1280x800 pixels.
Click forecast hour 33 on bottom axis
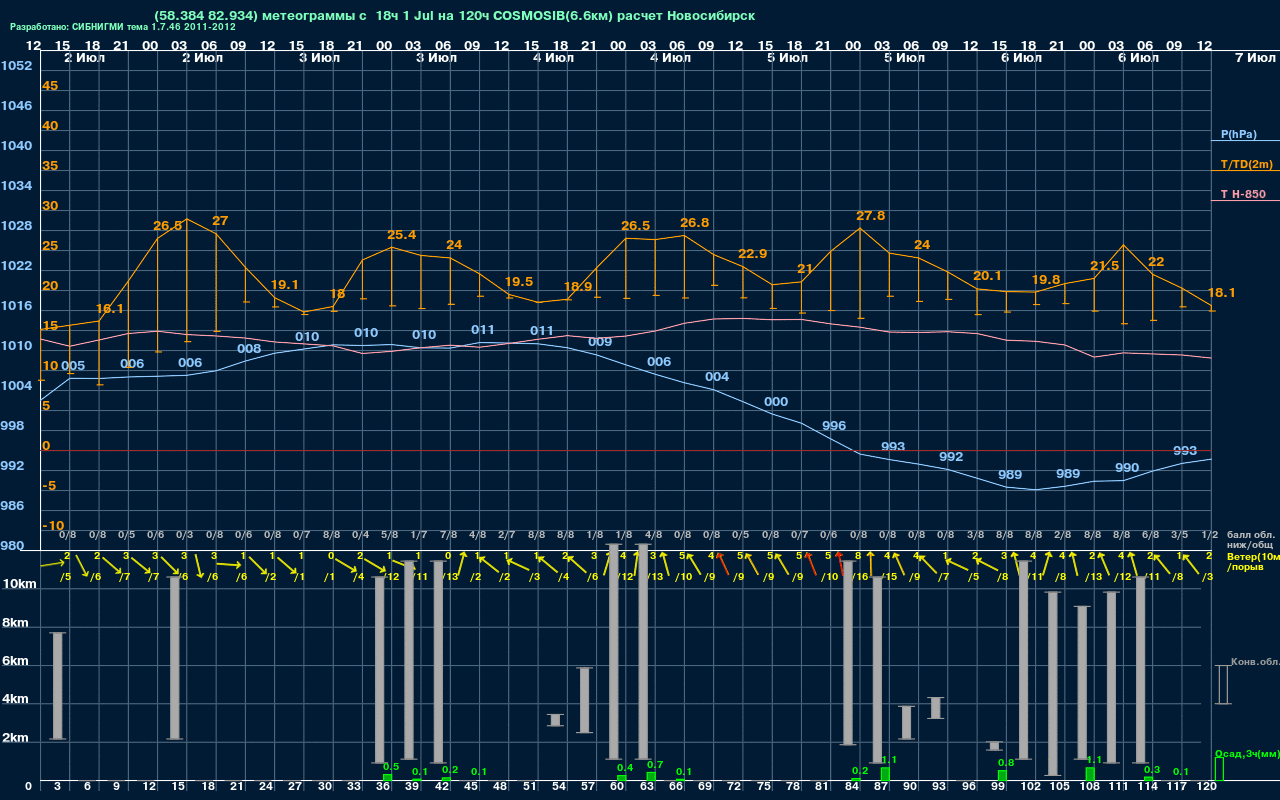(354, 787)
